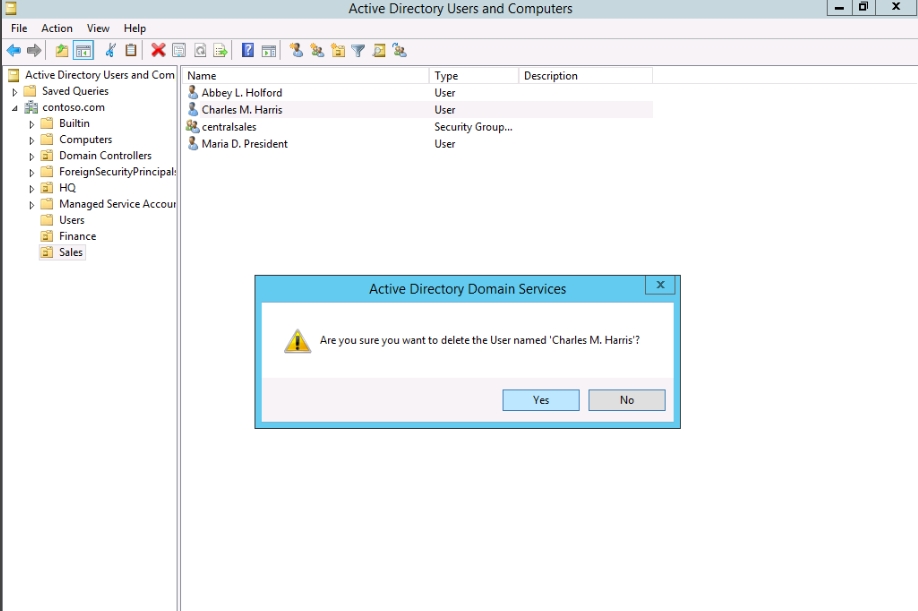Create new organizational unit icon

(338, 51)
